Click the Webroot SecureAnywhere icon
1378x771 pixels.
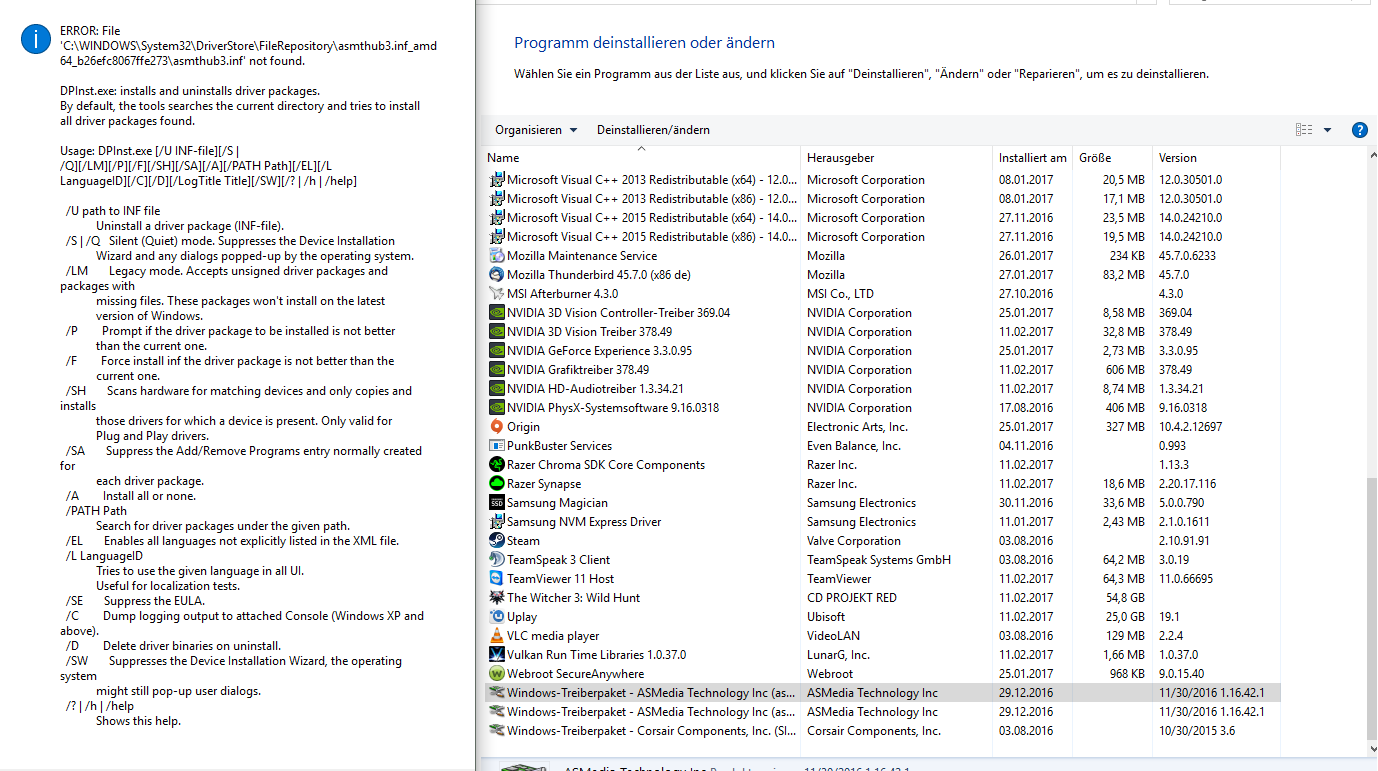(497, 674)
